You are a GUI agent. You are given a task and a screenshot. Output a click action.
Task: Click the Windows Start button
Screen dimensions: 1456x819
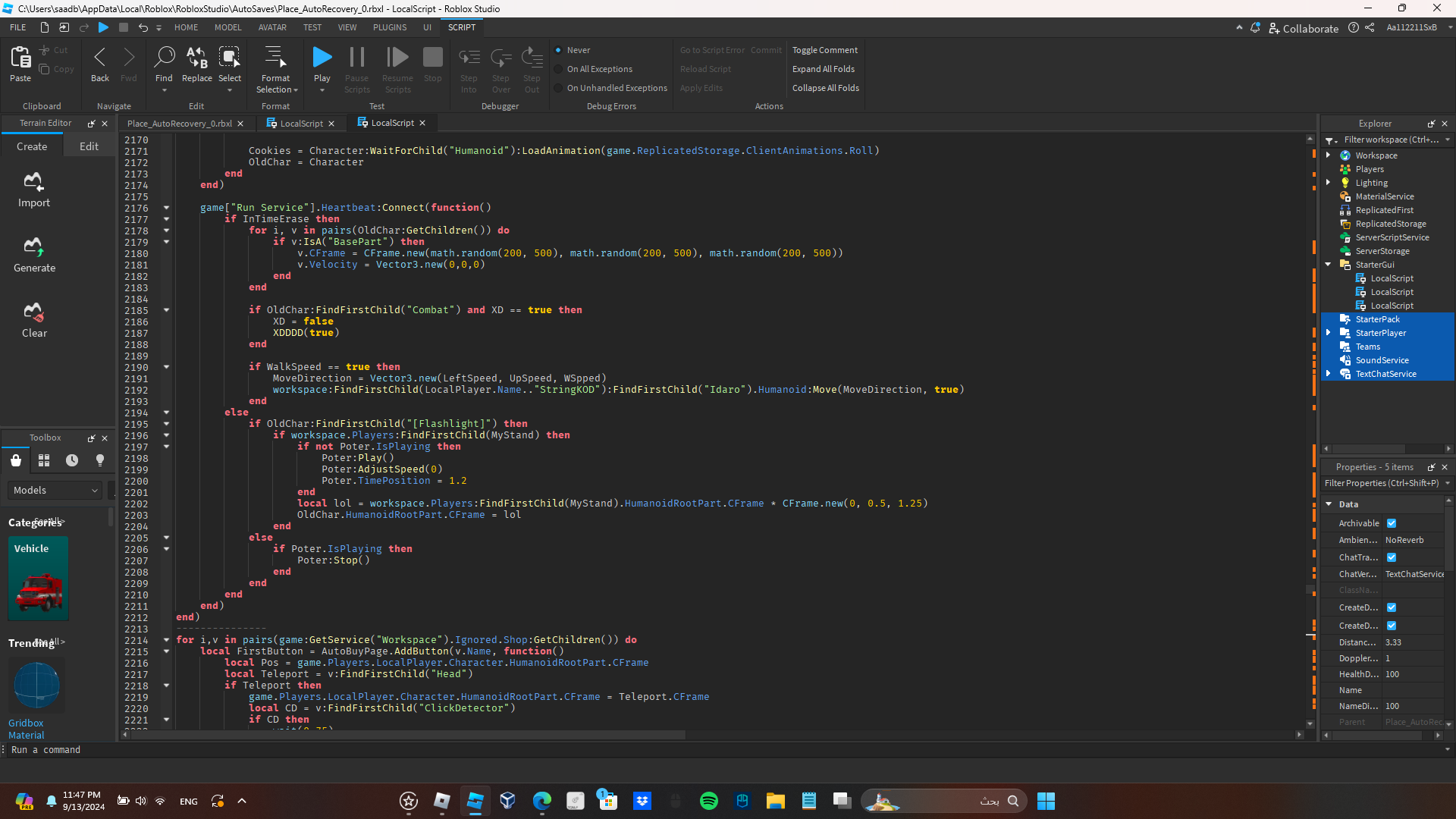(1046, 801)
